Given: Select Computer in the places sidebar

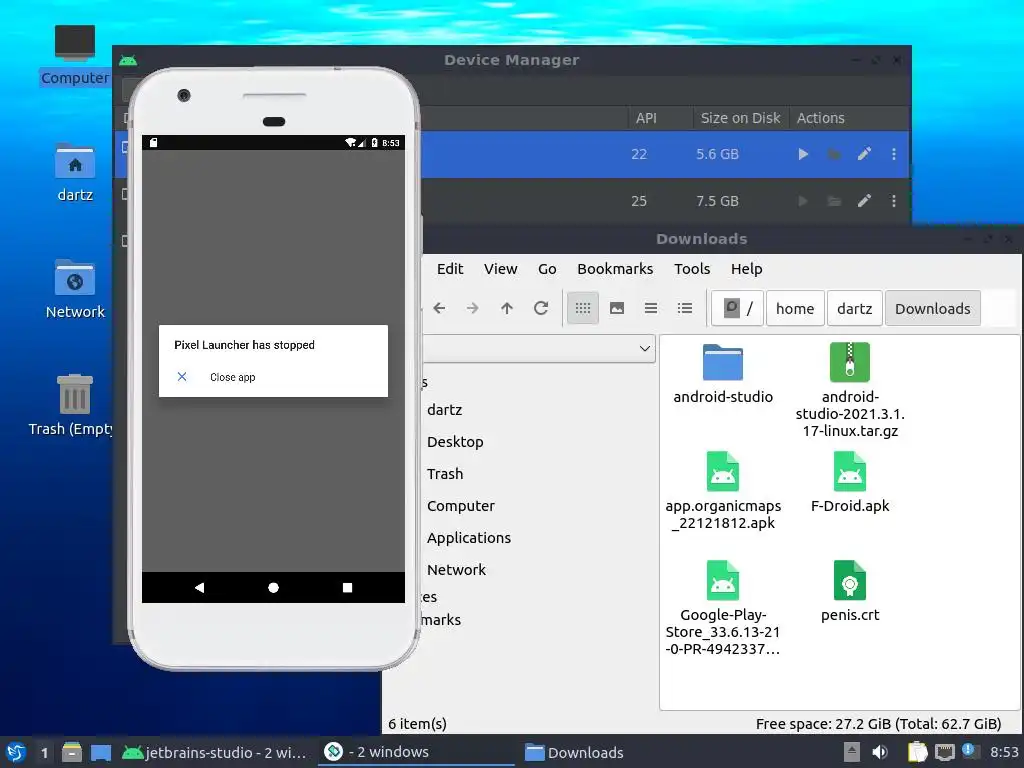Looking at the screenshot, I should 461,506.
